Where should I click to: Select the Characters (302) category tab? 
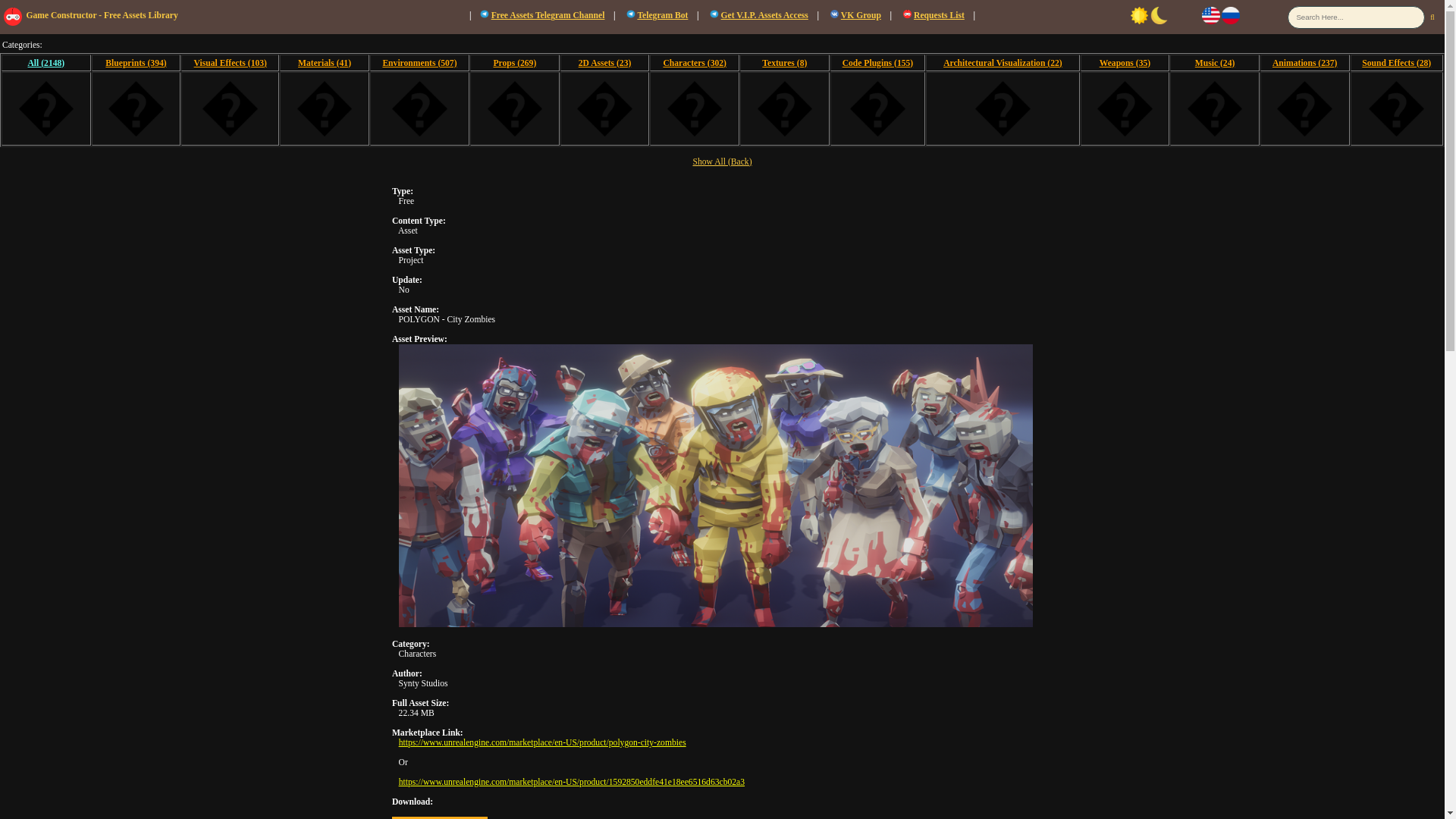pos(694,63)
